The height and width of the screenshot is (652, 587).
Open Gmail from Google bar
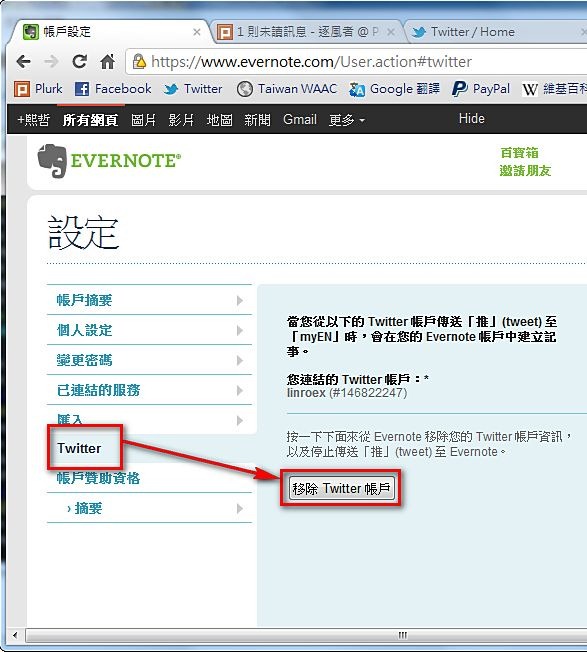tap(300, 120)
